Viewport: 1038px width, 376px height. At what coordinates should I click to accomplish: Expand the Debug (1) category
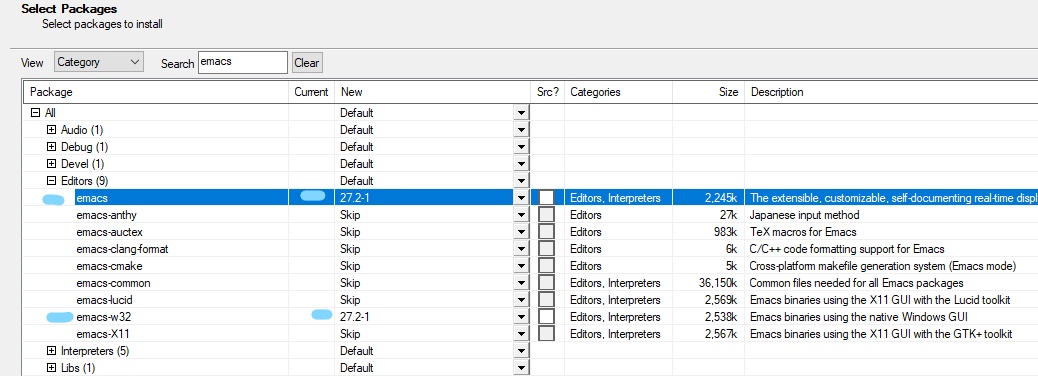52,147
